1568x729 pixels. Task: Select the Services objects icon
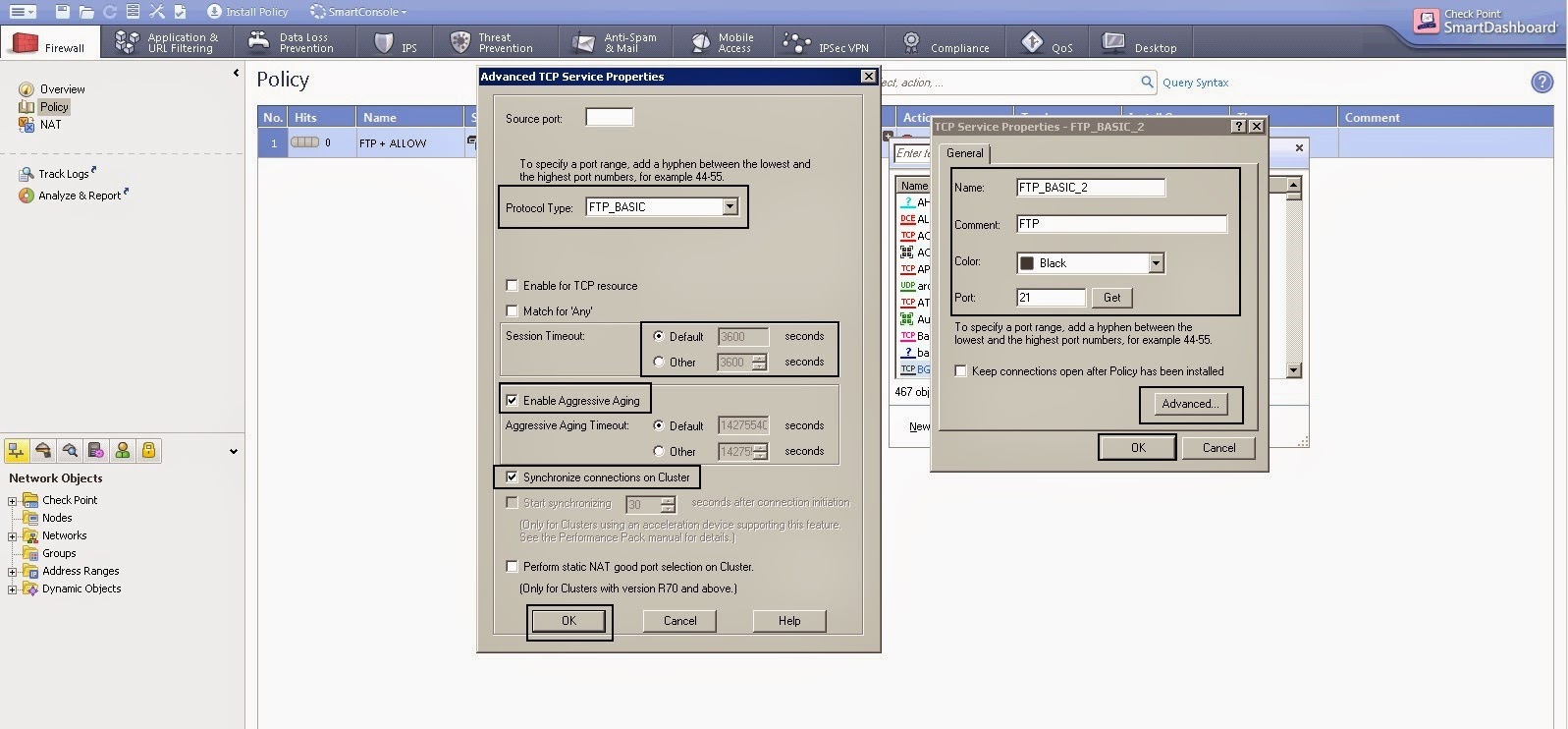tap(43, 451)
